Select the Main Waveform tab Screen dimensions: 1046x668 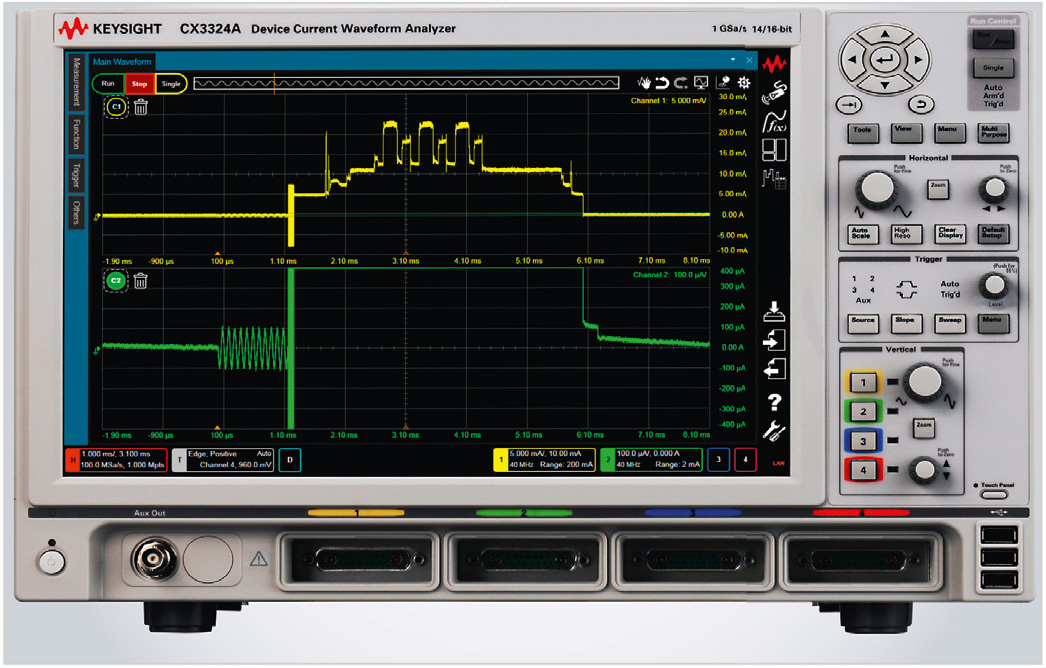pos(122,61)
